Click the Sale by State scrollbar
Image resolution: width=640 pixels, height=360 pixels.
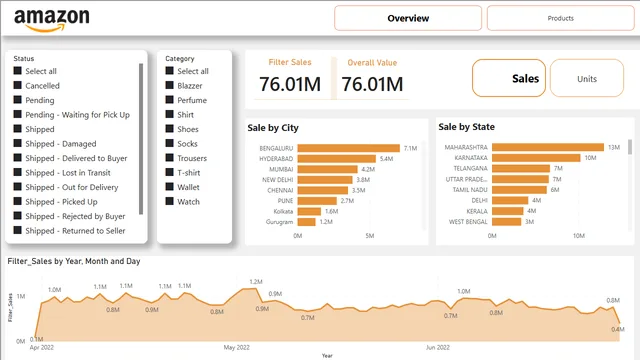(630, 147)
